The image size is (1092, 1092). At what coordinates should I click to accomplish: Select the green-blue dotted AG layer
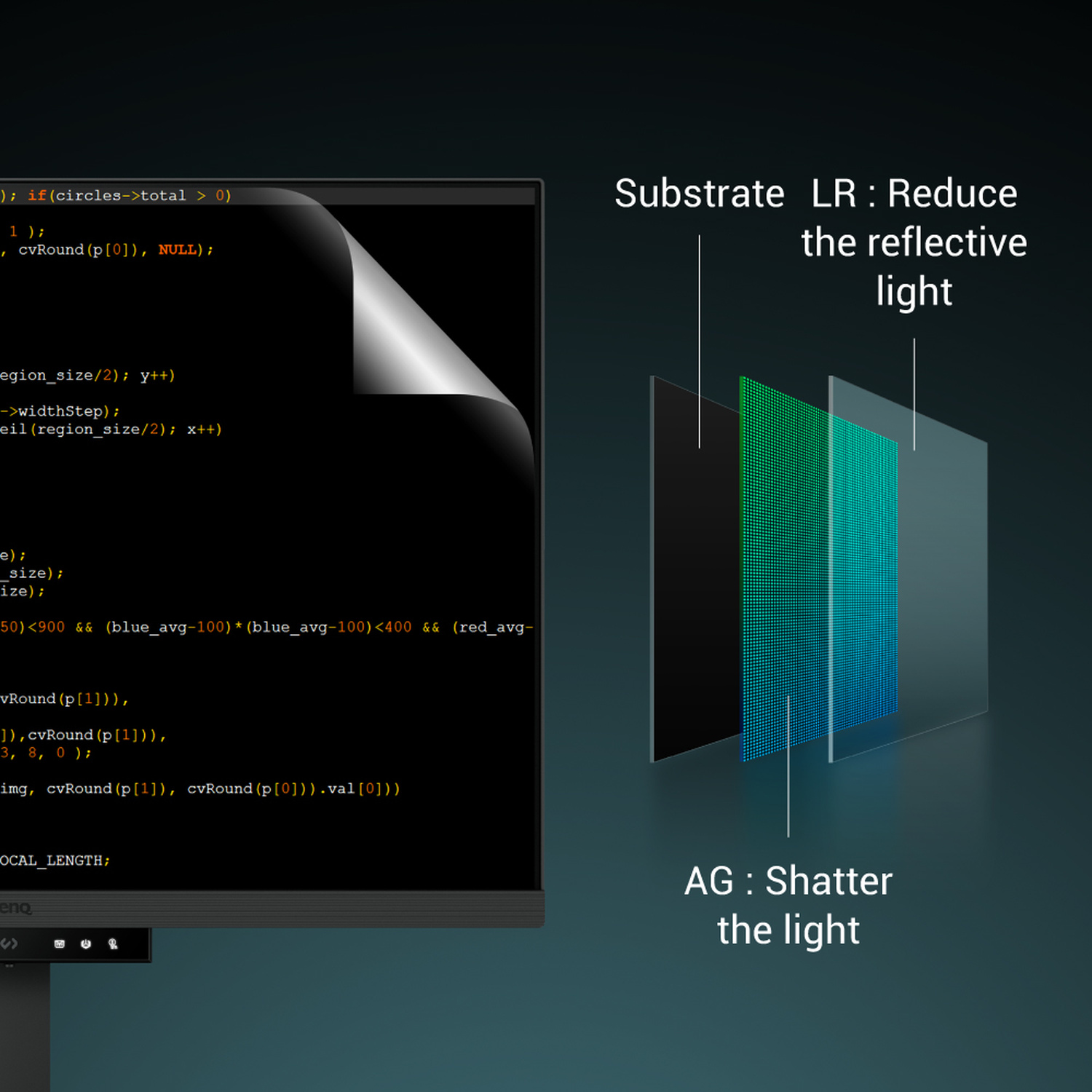pyautogui.click(x=819, y=568)
